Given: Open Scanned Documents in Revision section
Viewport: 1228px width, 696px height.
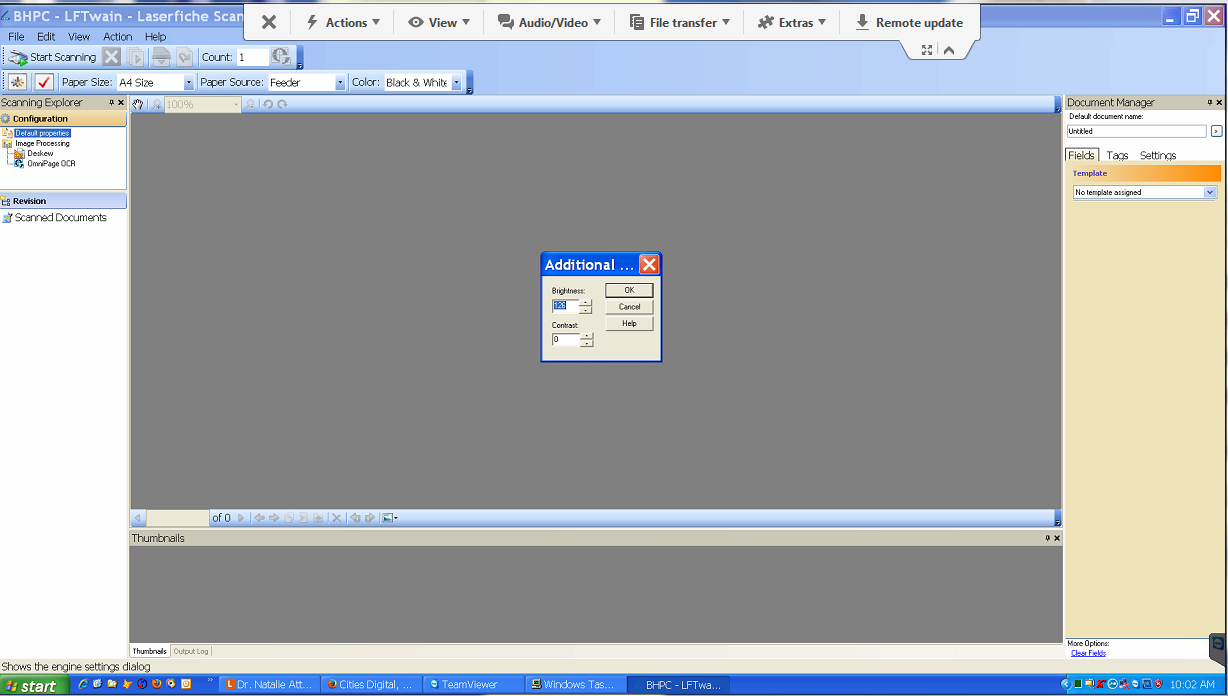Looking at the screenshot, I should (x=60, y=218).
